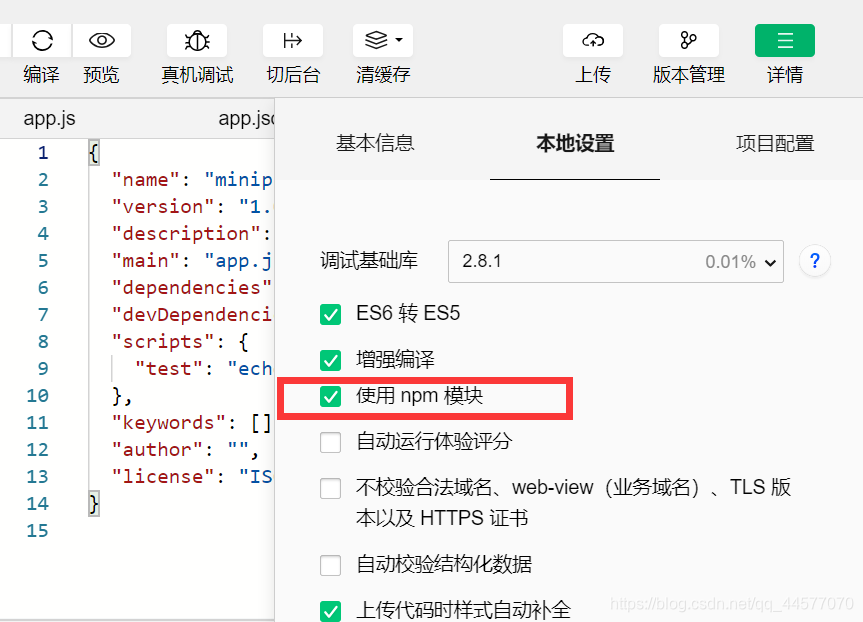Click line number 15 in gutter
Screen dimensions: 863x622
37,531
